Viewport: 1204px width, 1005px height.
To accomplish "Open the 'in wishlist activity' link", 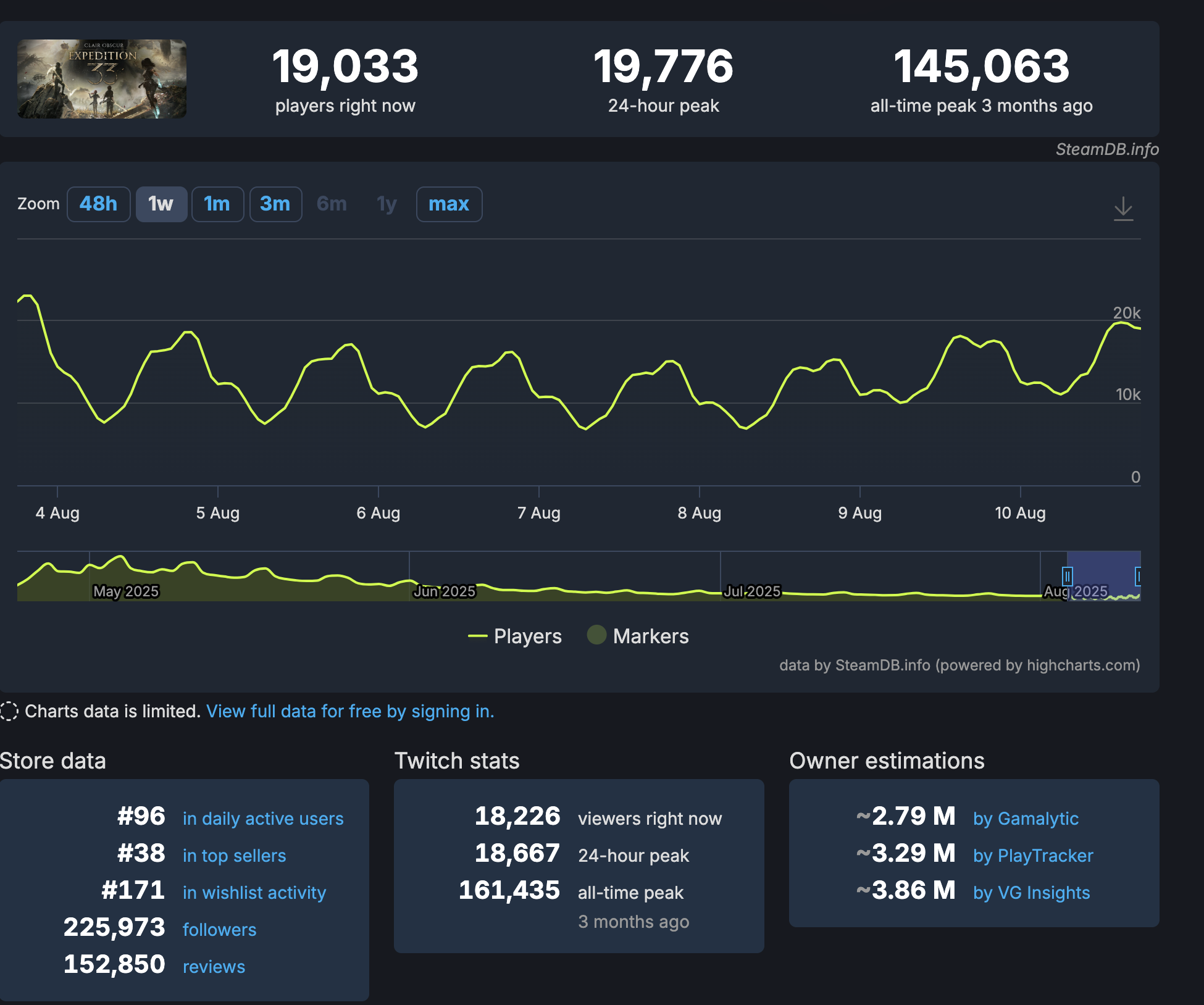I will 254,893.
